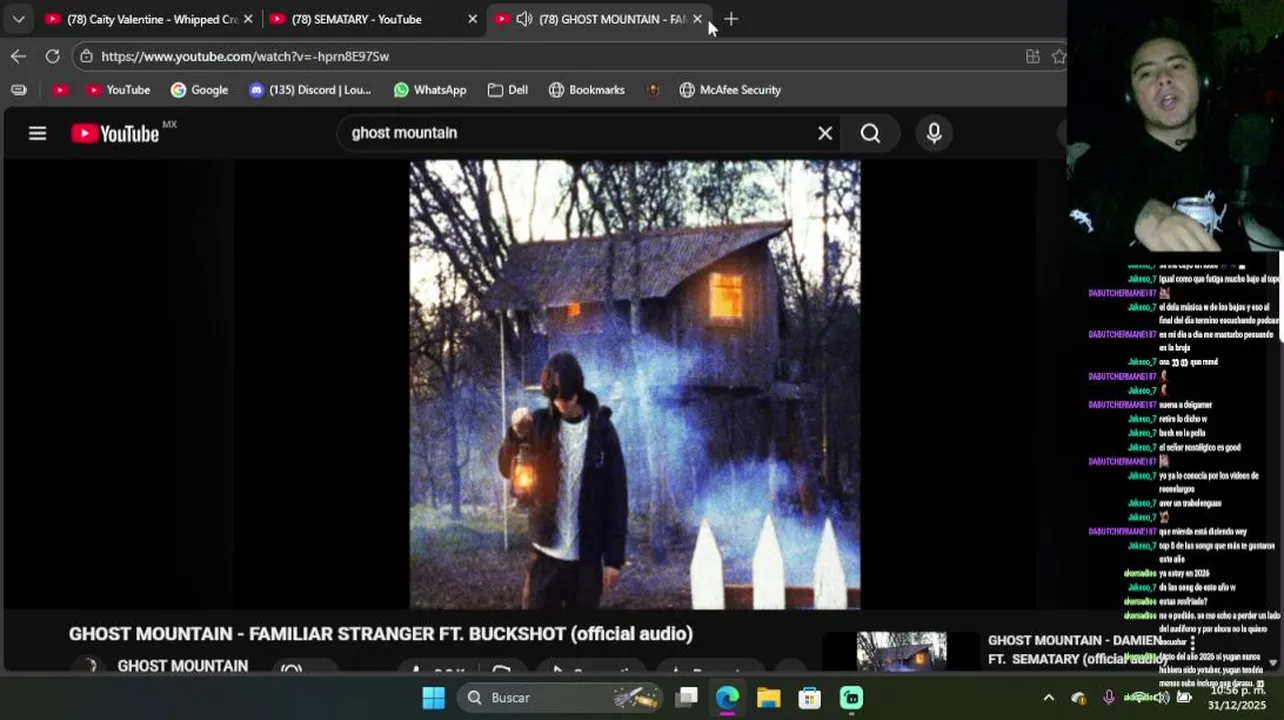This screenshot has height=720, width=1284.
Task: Run search with the magnifier button
Action: tap(870, 133)
